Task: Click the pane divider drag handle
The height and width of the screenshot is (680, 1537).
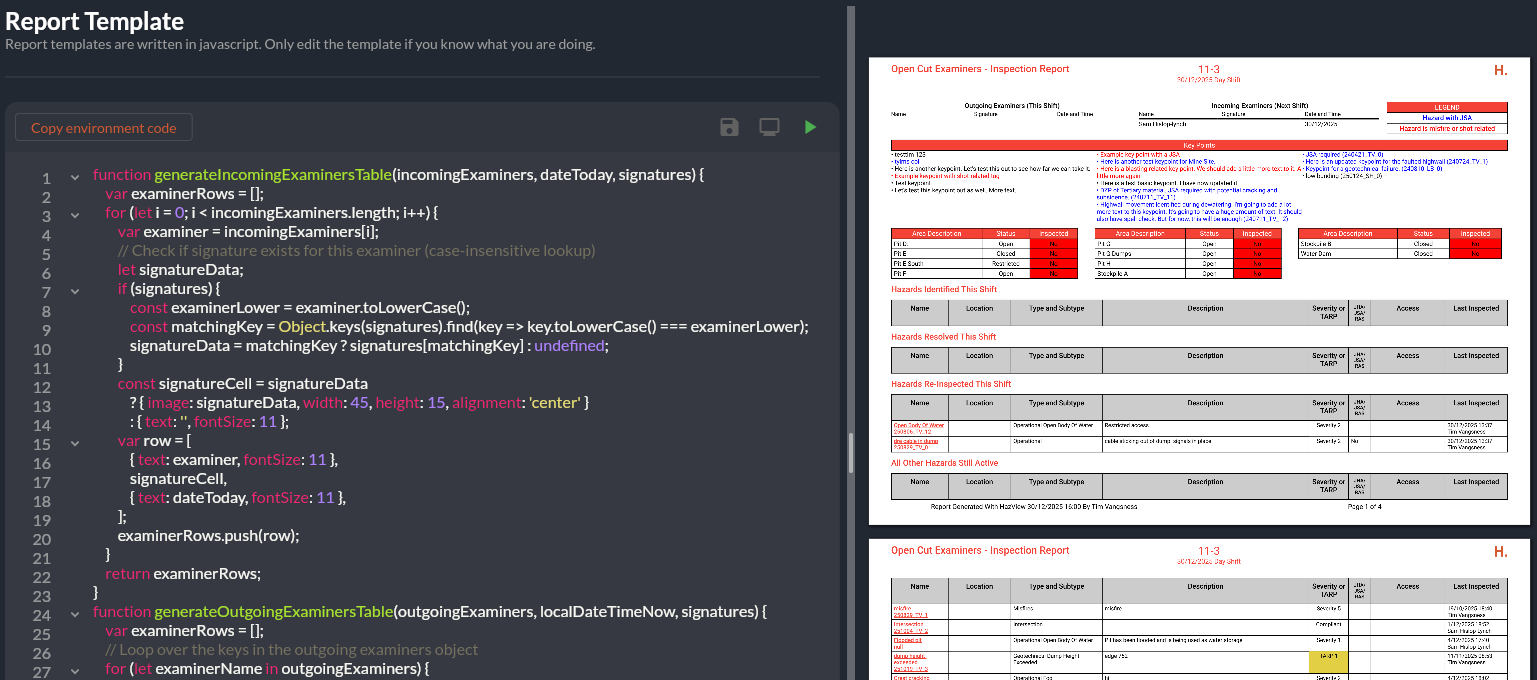Action: 851,452
